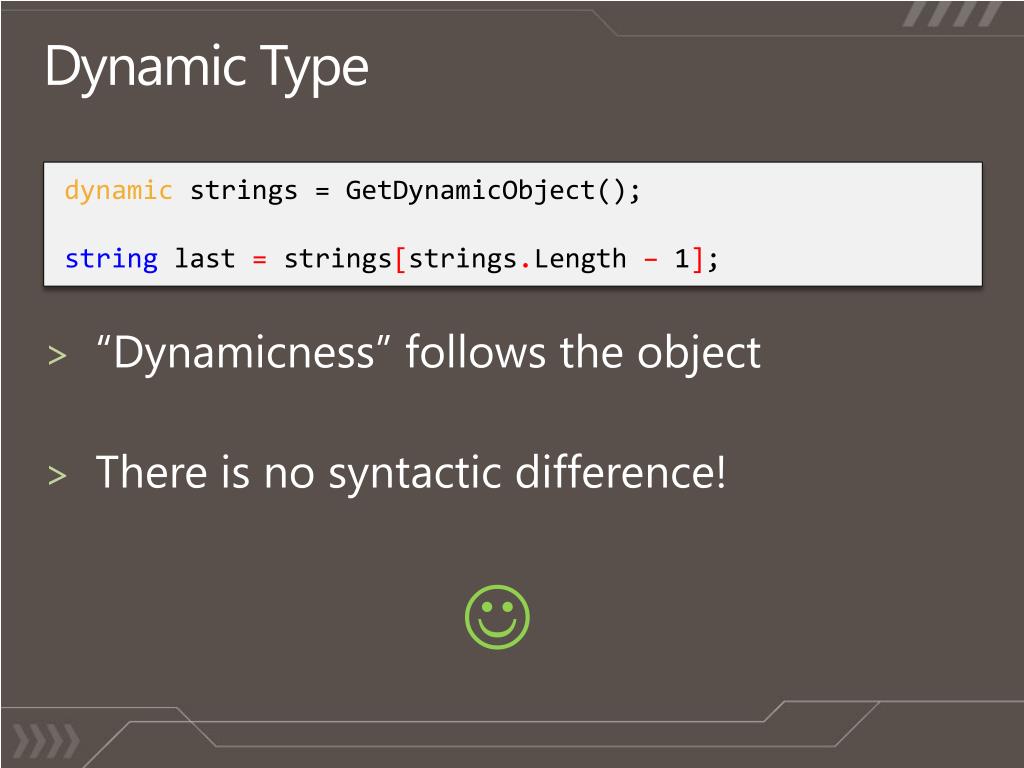Click "GetDynamicObject();" in the code box
Image resolution: width=1024 pixels, height=768 pixels.
493,191
